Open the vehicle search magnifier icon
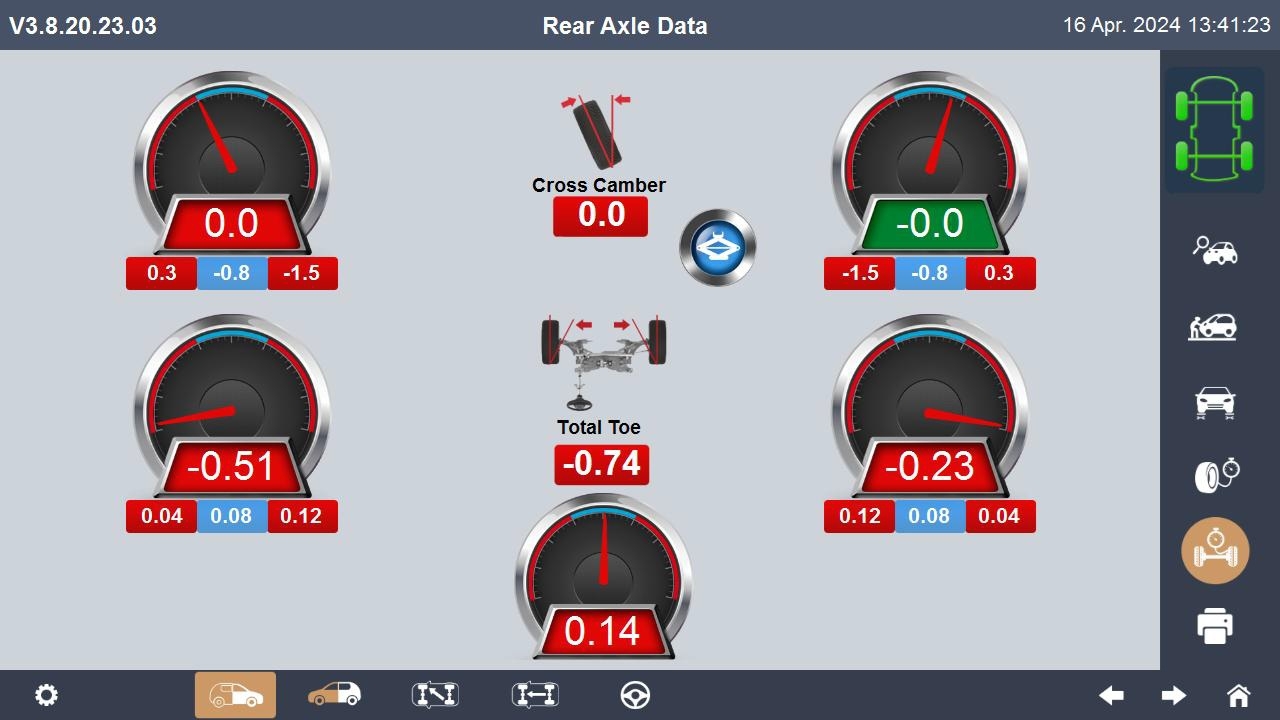This screenshot has width=1280, height=720. tap(1214, 249)
